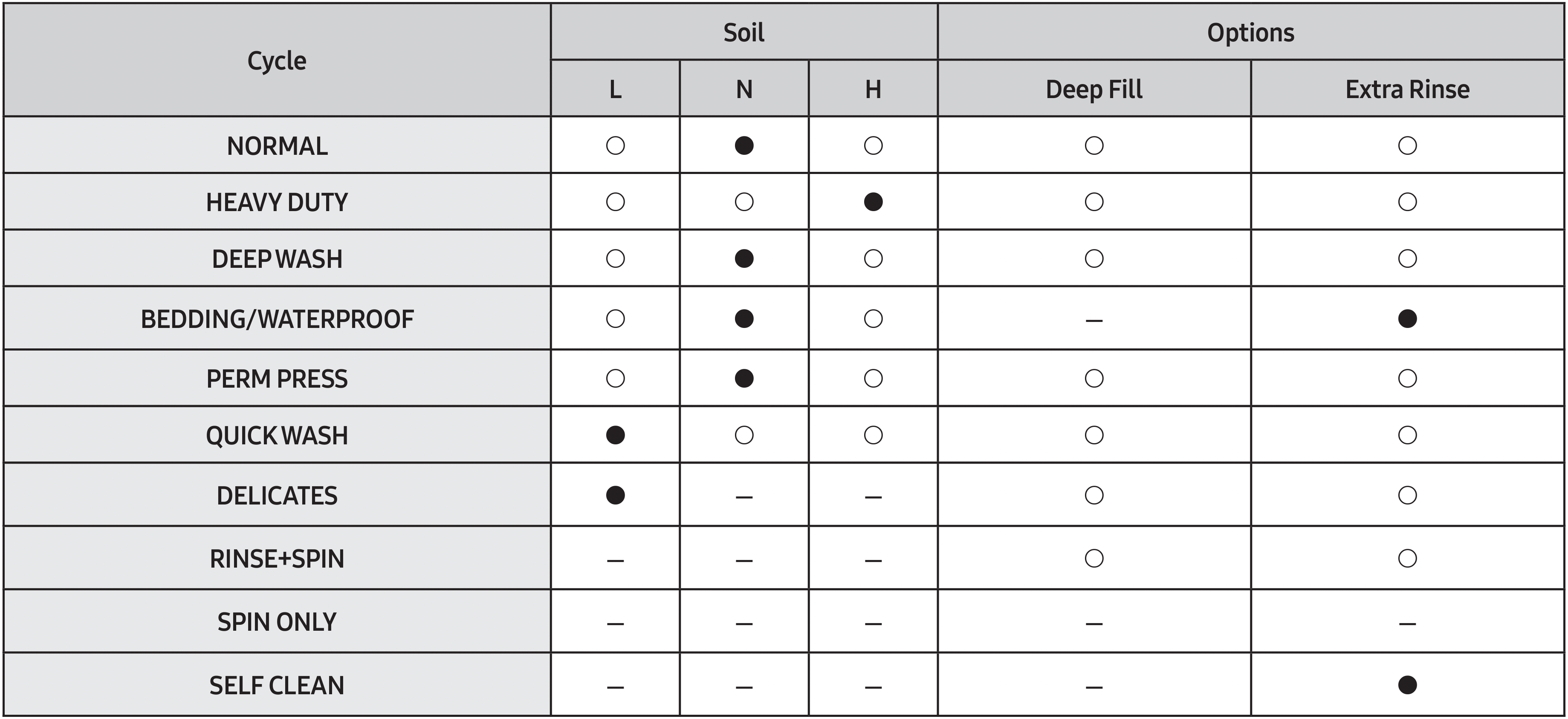Select the BEDDING/WATERPROOF cycle label
Screen dimensions: 1568x719
coord(277,319)
